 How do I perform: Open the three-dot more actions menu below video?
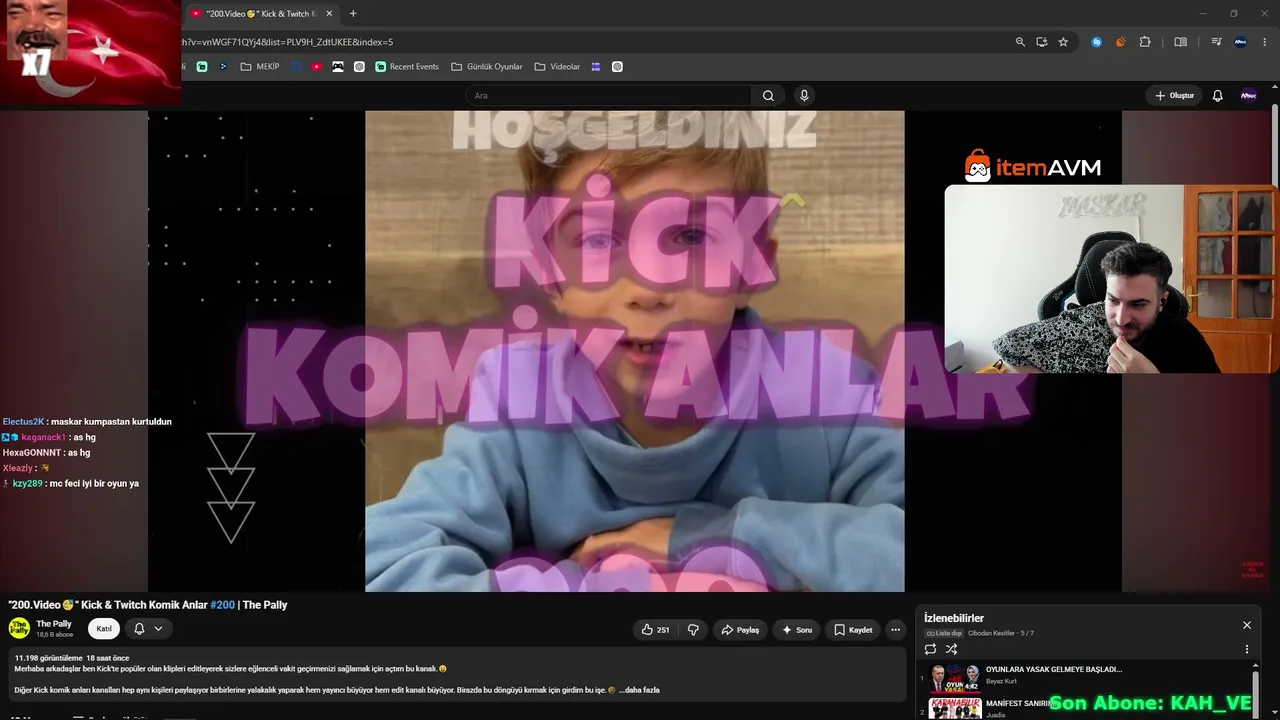tap(895, 630)
